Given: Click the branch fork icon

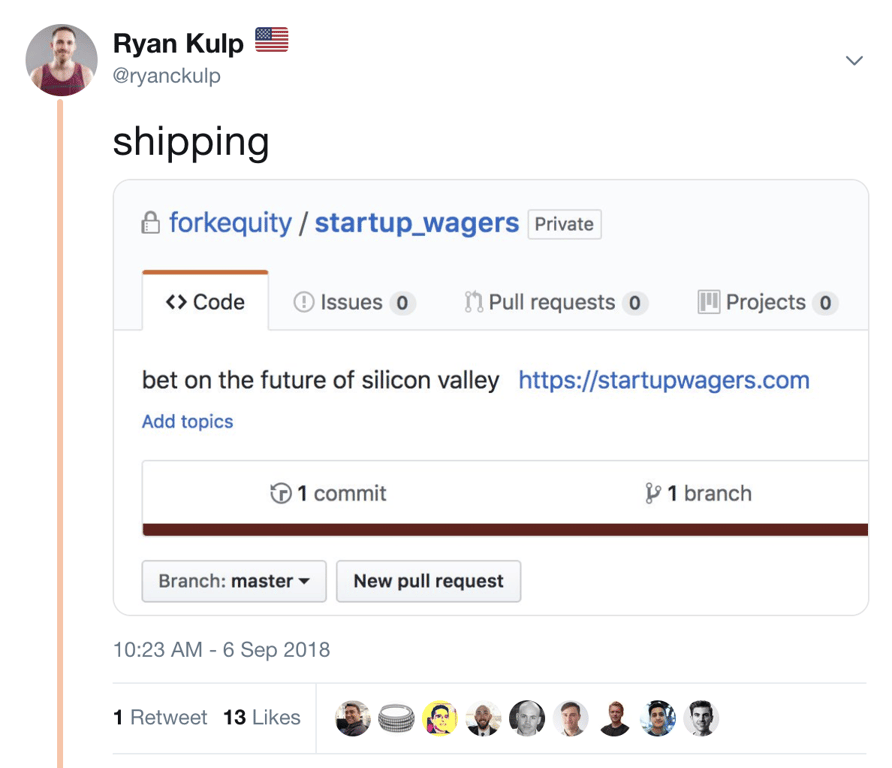Looking at the screenshot, I should [652, 493].
